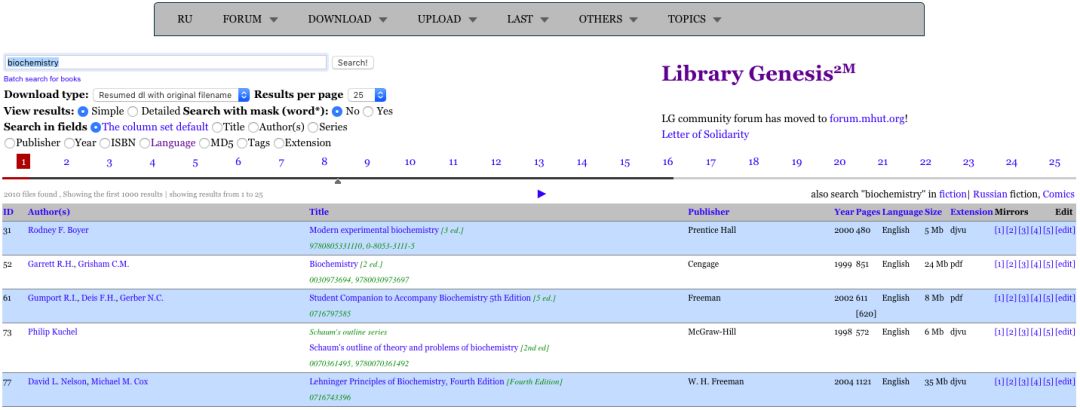Select the Extension search field radio
The width and height of the screenshot is (1080, 410).
(x=279, y=143)
